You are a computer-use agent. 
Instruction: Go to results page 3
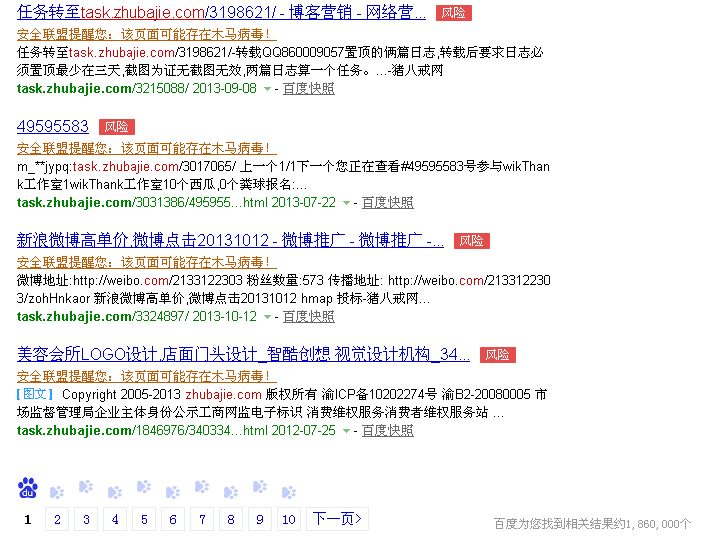[86, 519]
